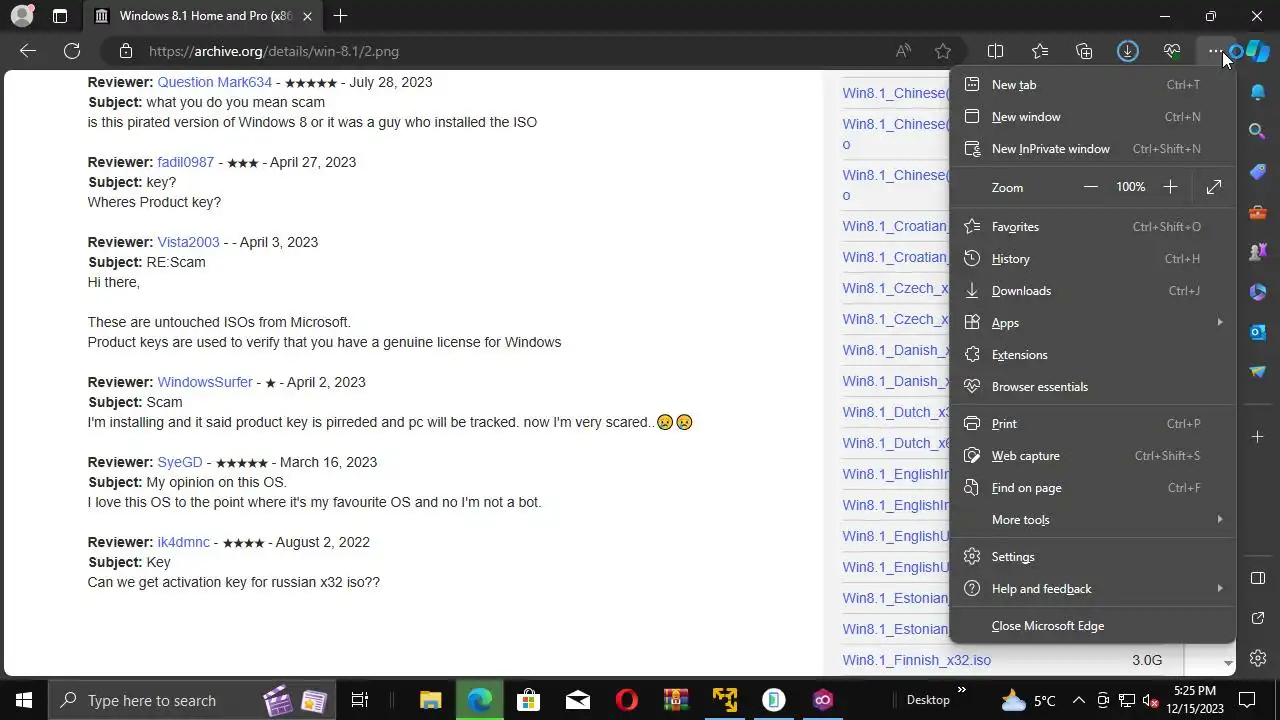Close the Windows 8.1 Home and Pro tab
This screenshot has height=720, width=1280.
pos(307,16)
